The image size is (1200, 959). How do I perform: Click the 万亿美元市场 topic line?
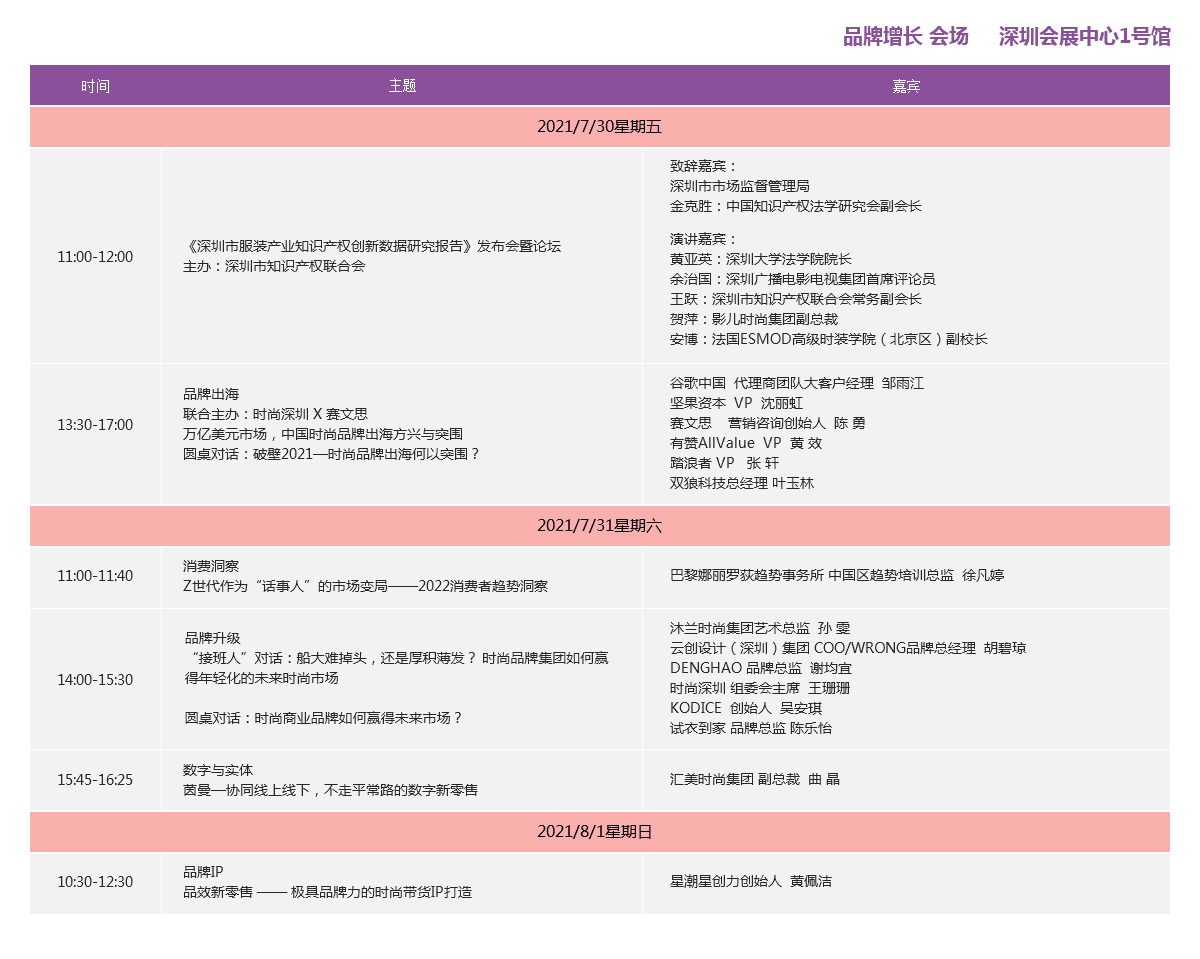pos(323,434)
